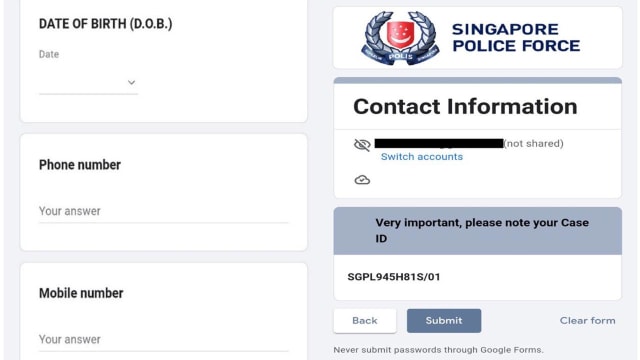Click the 'Never submit passwords' notice text
Viewport: 640px width, 360px height.
point(438,350)
